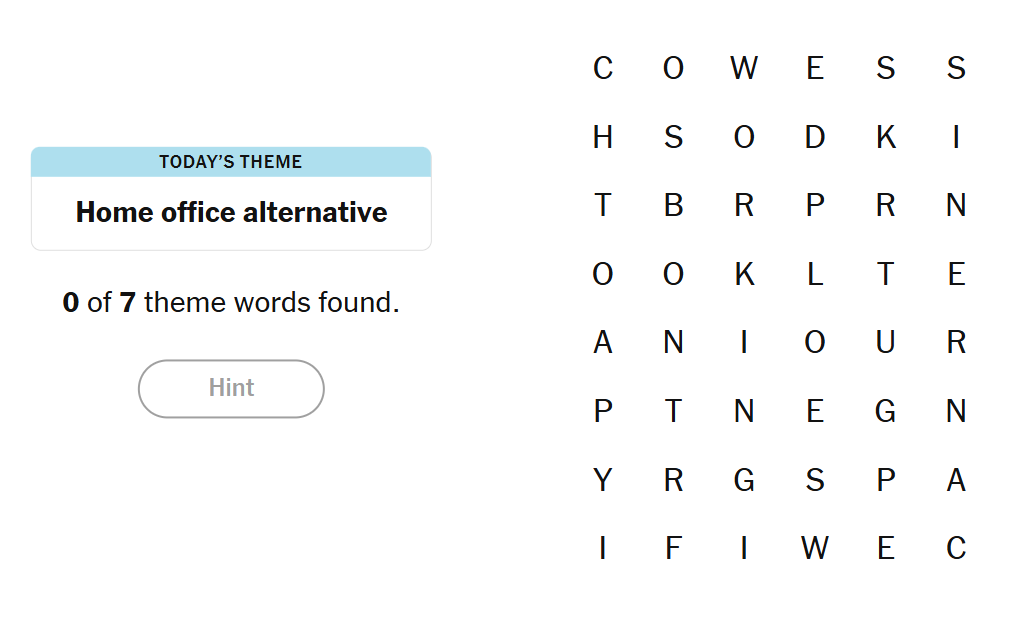Viewport: 1031px width, 622px height.
Task: Pick the letter B tile
Action: (x=673, y=205)
